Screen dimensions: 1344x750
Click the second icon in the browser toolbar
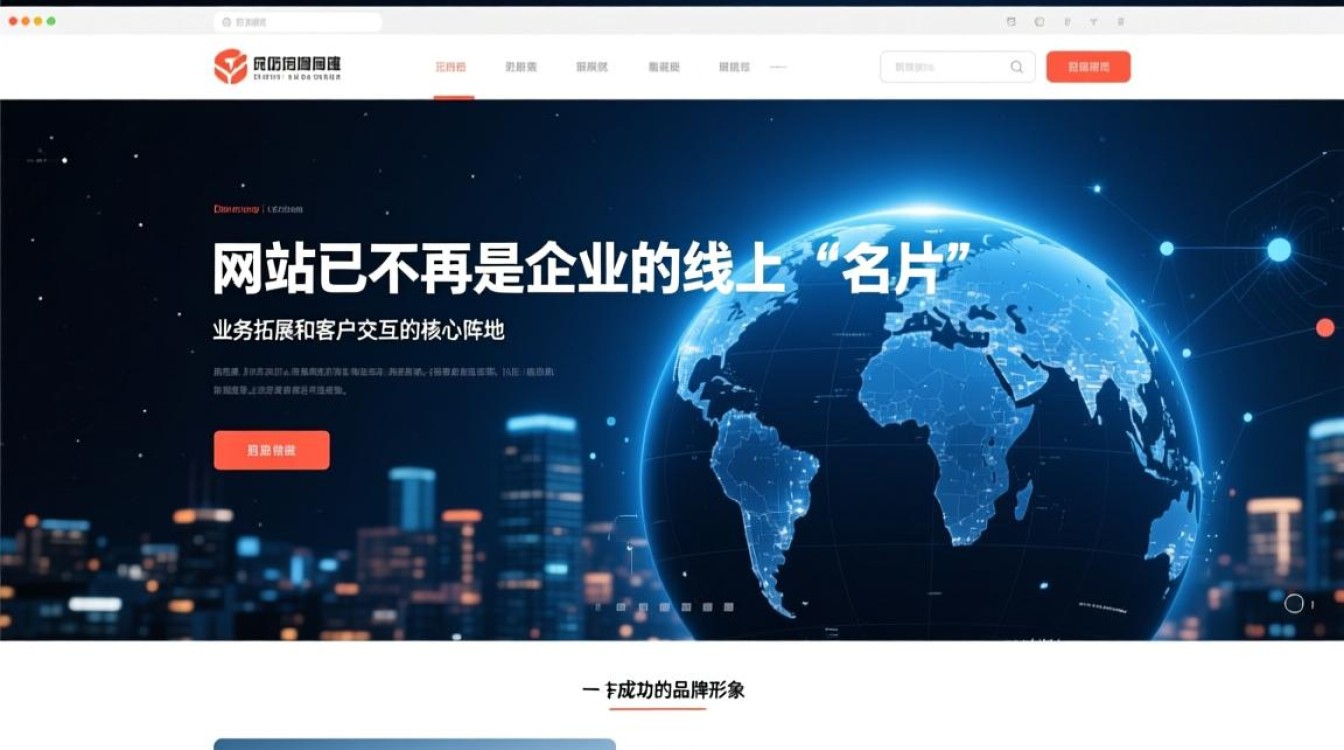click(1039, 21)
